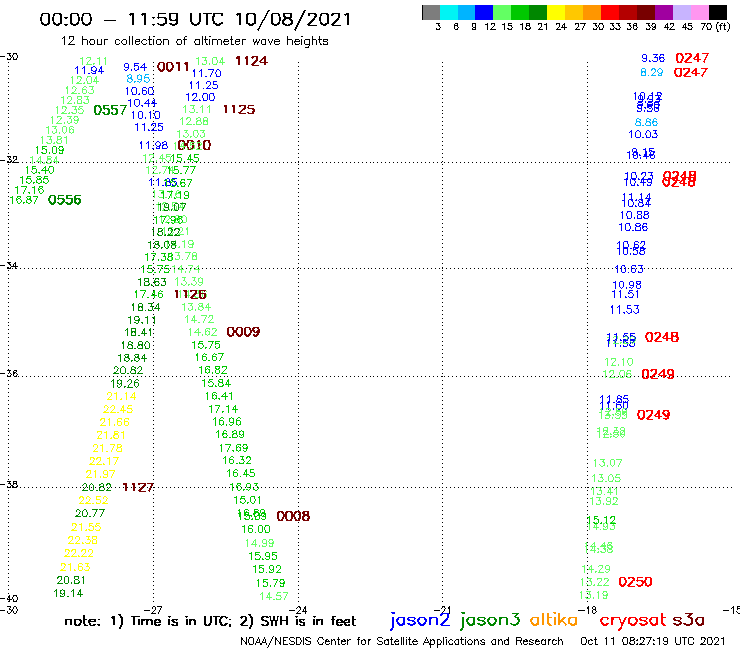Click the '1127' time label
The height and width of the screenshot is (650, 740).
pos(138,487)
